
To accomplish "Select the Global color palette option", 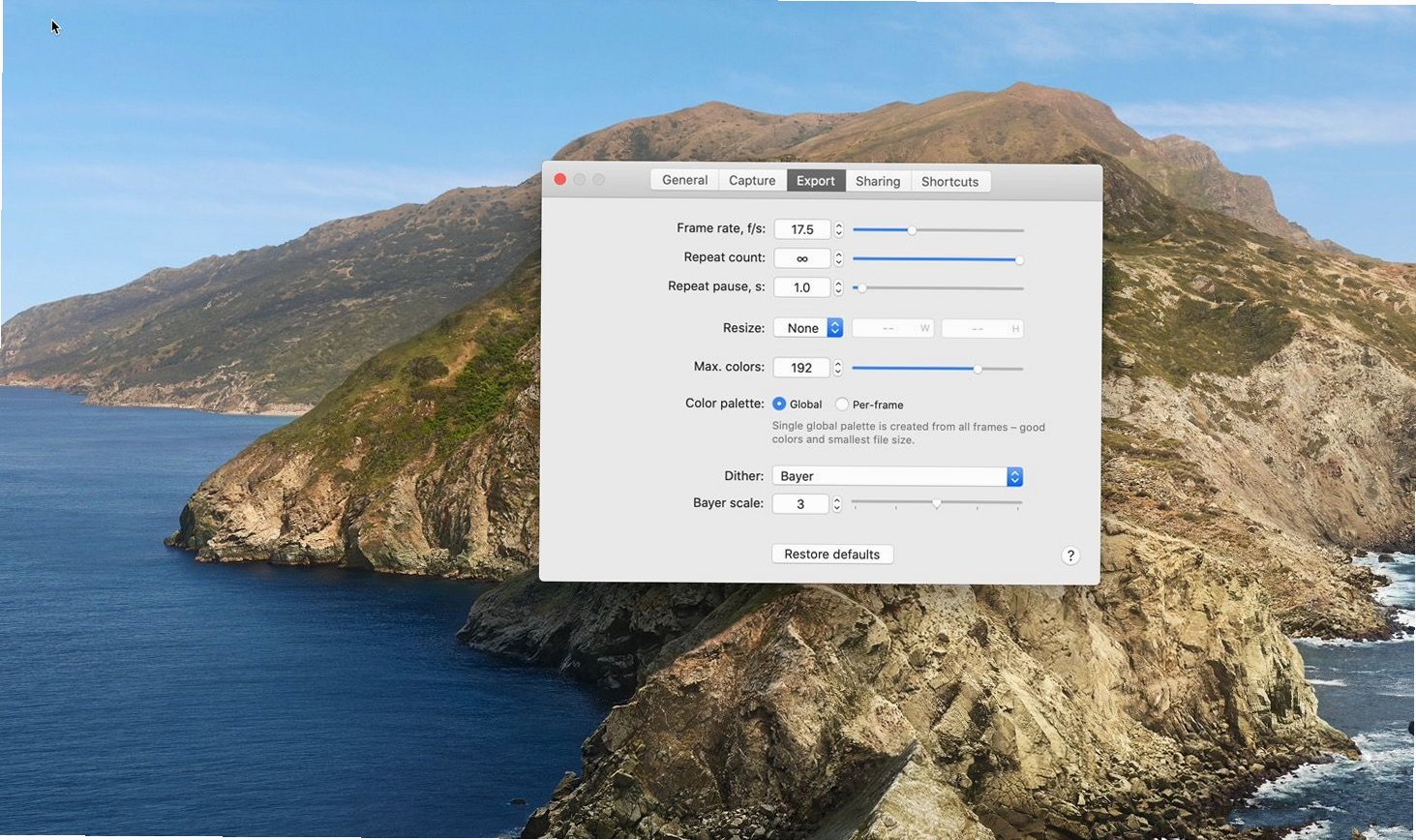I will [x=779, y=404].
